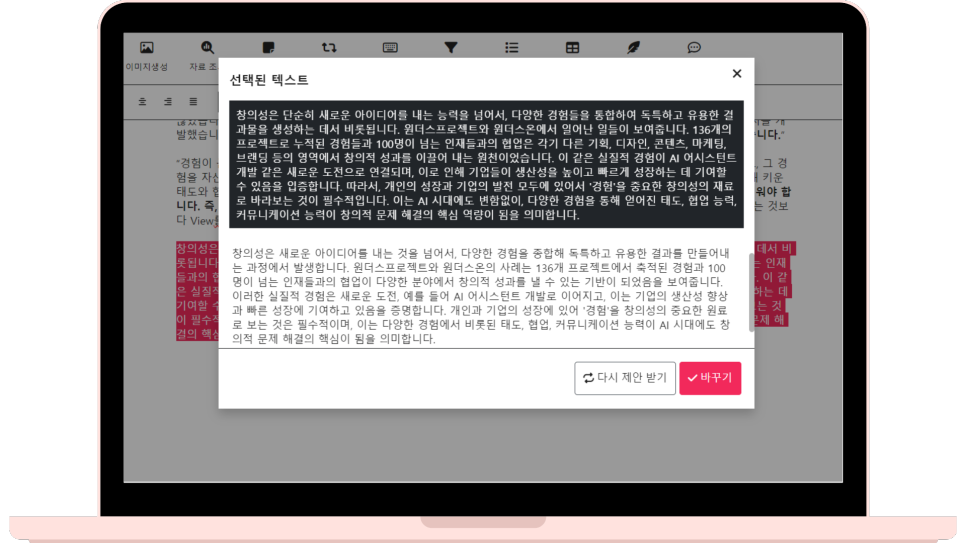Close the 선택된 텍스트 dialog

tap(737, 73)
